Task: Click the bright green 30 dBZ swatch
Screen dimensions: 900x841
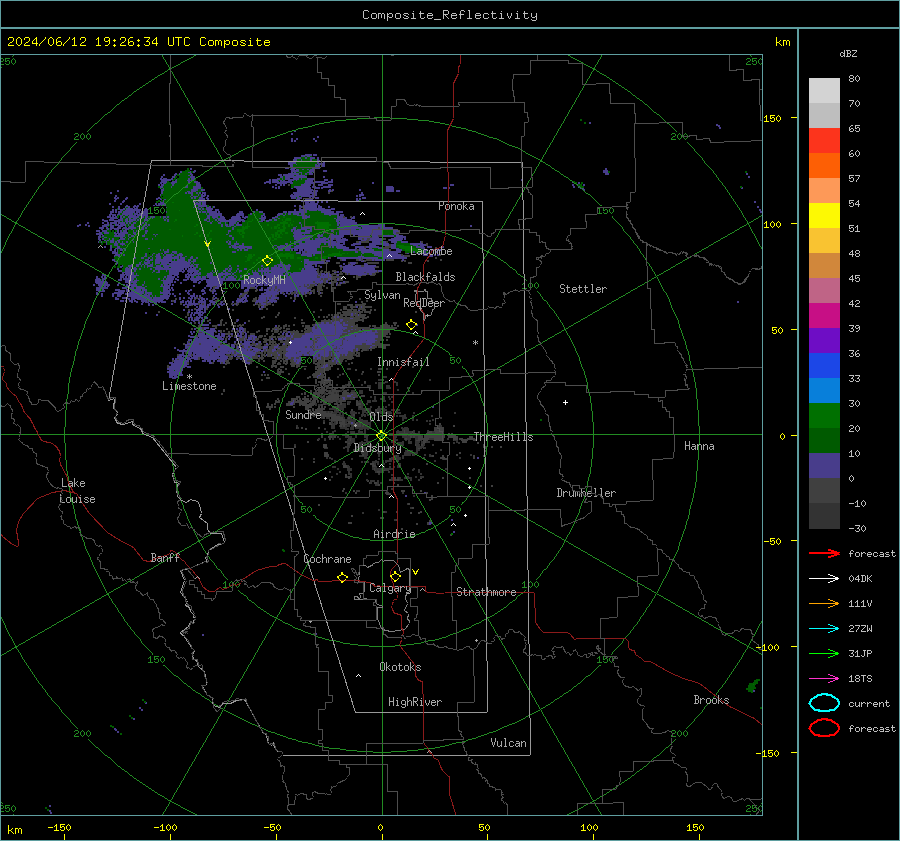Action: coord(824,416)
